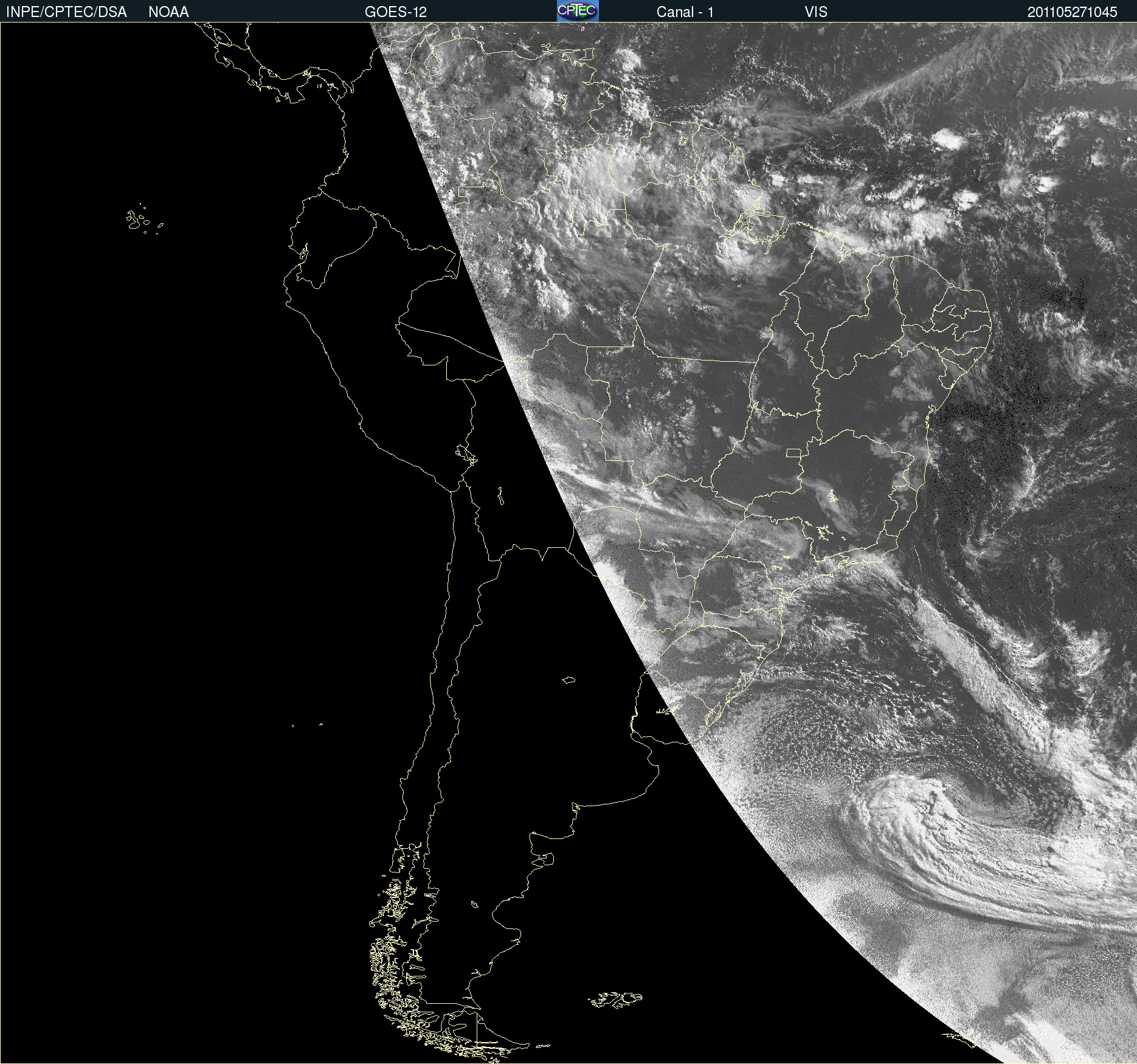Select the timestamp 201105271045
The height and width of the screenshot is (1064, 1137).
point(1073,12)
